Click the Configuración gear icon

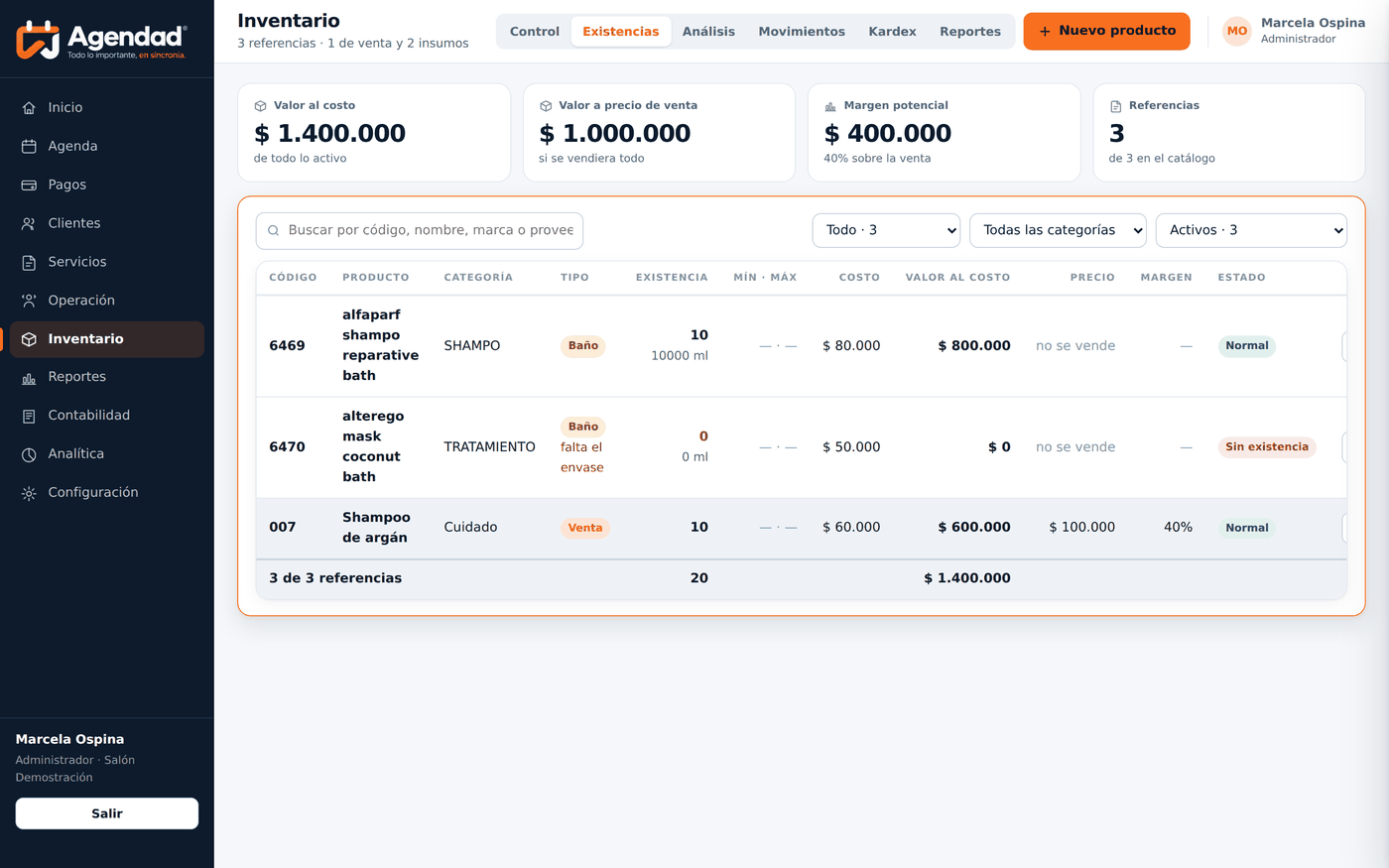coord(29,493)
